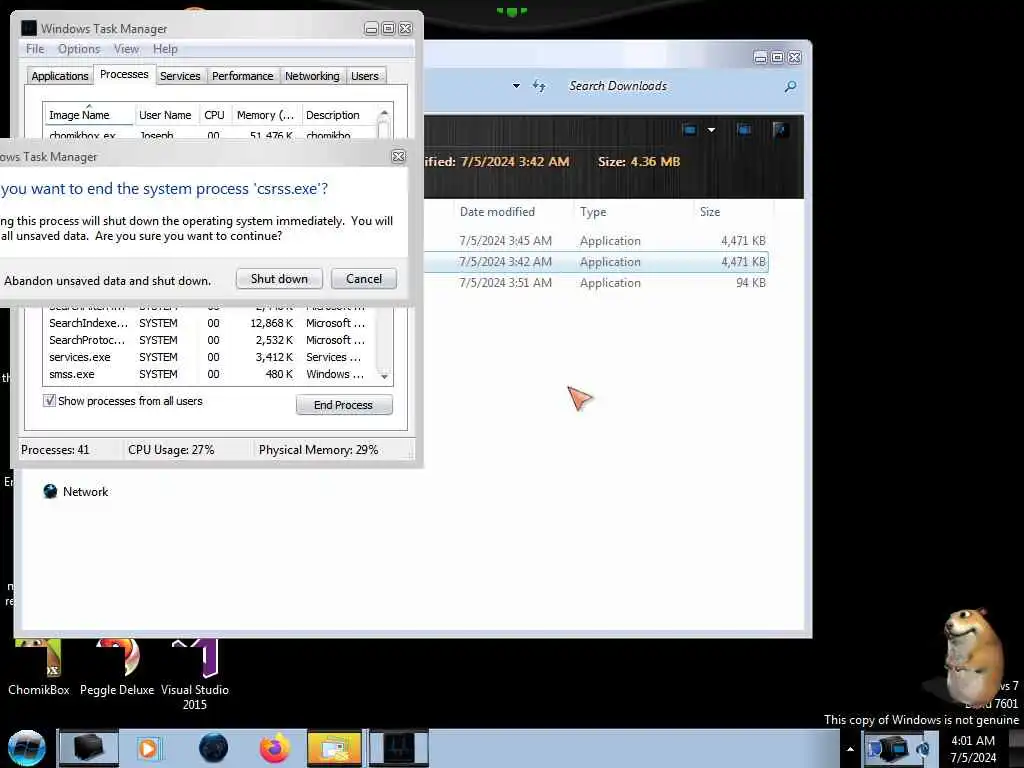Click the CPU Usage: 27% status entry
1024x768 pixels.
coord(171,450)
